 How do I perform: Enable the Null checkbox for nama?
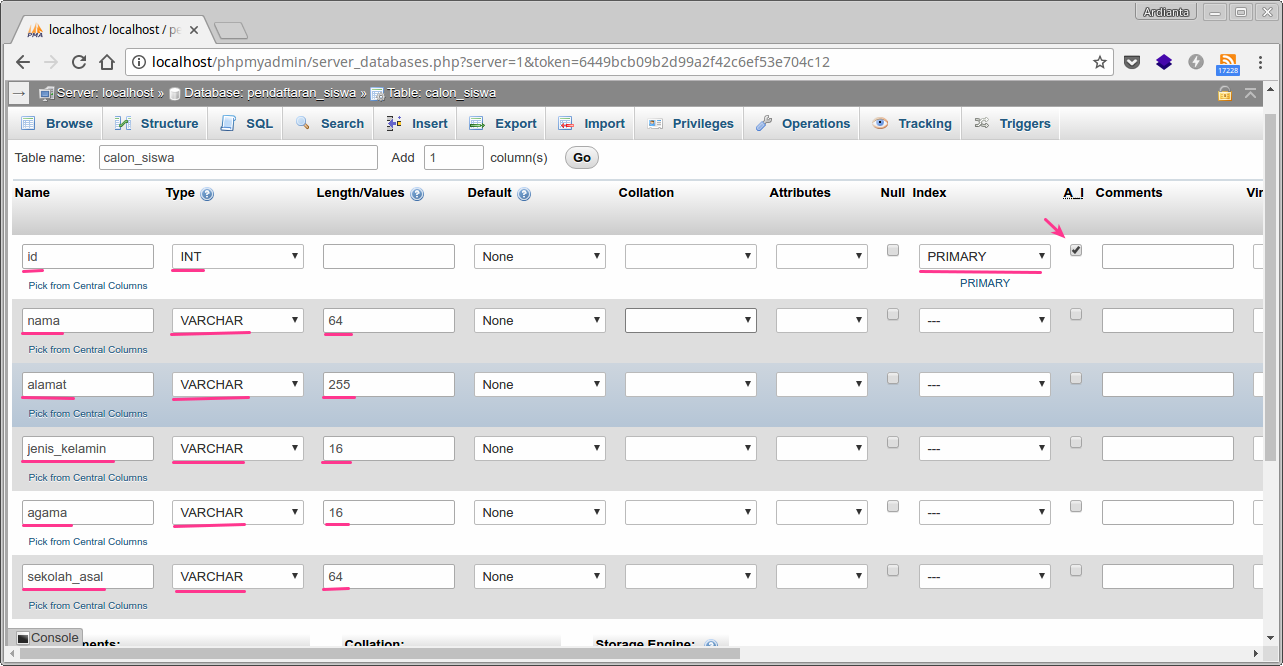click(893, 315)
